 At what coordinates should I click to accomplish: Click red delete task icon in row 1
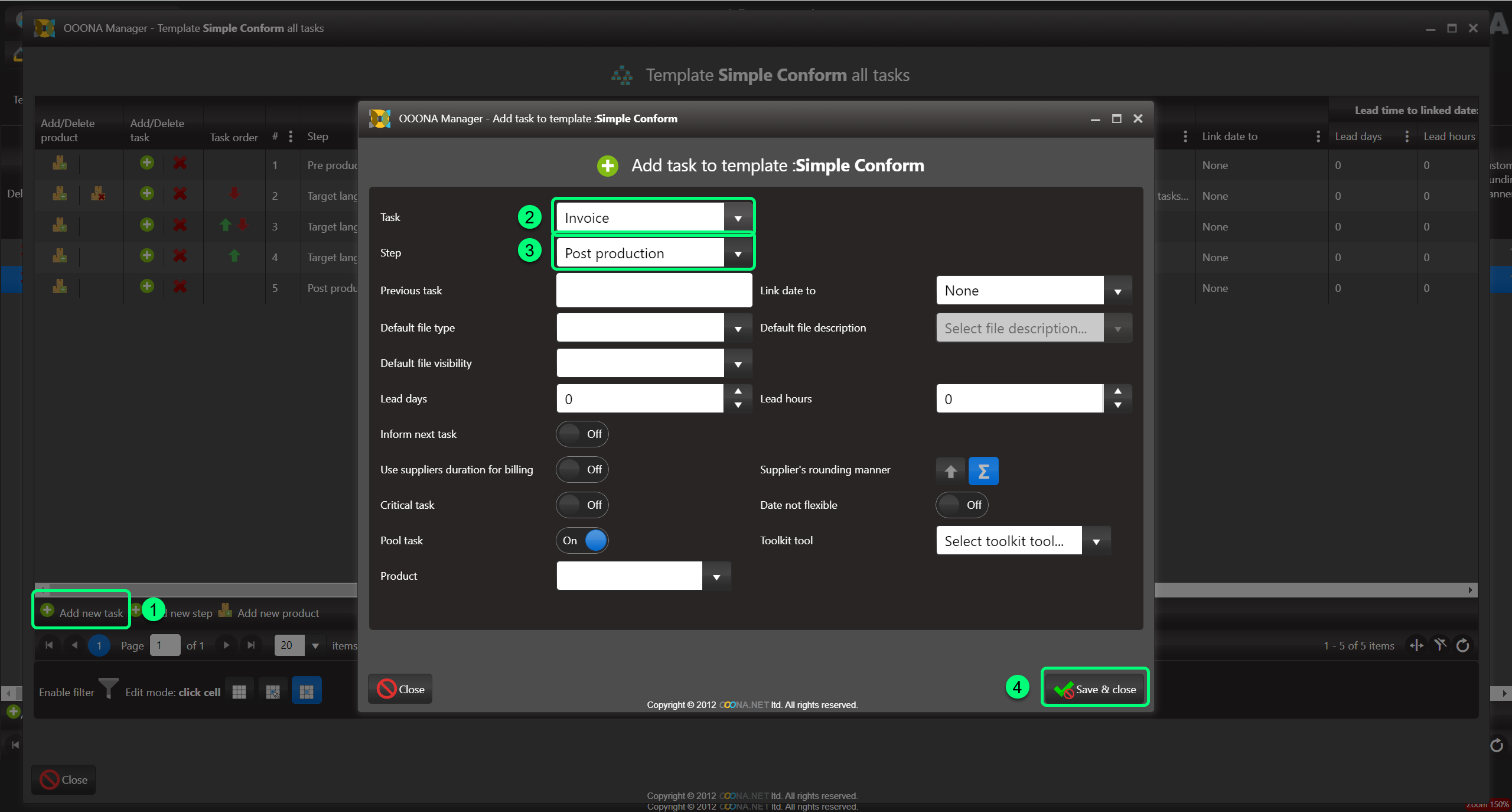point(180,163)
